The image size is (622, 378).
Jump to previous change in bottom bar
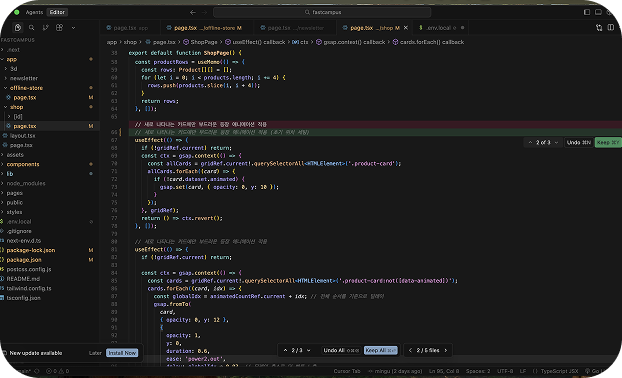(285, 350)
